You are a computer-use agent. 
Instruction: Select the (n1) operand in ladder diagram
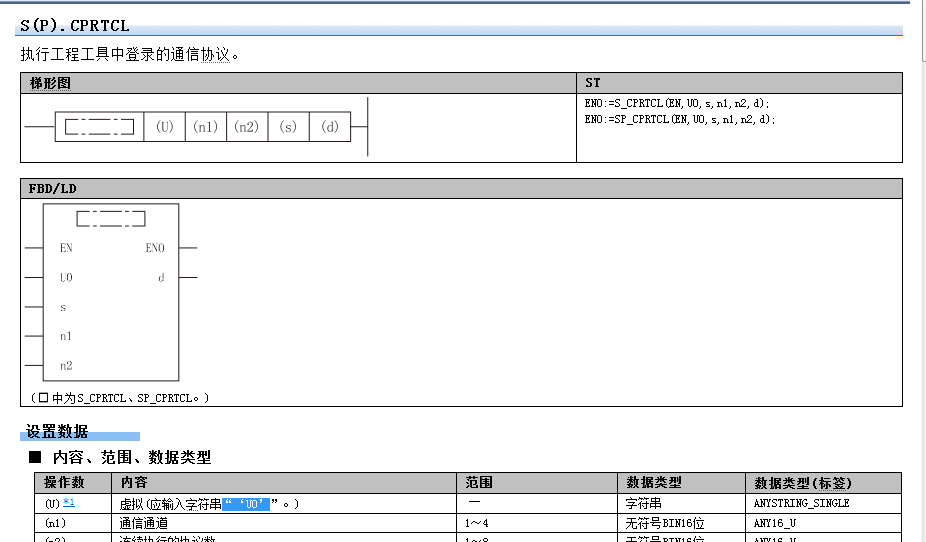pyautogui.click(x=205, y=127)
